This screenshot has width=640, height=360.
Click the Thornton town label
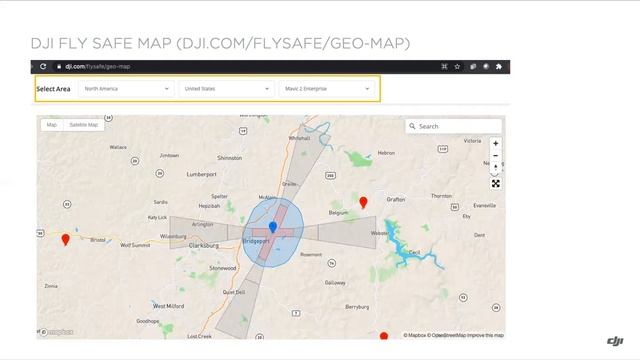442,196
